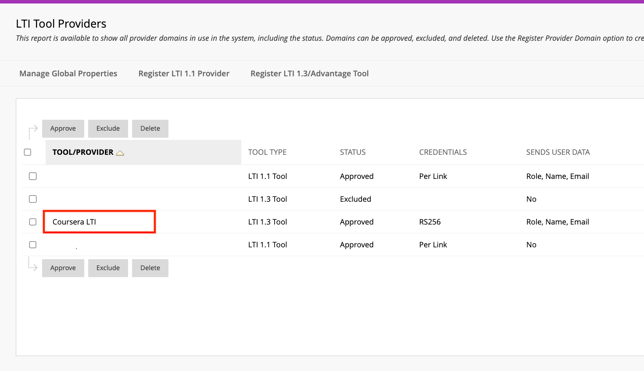Click the CREDENTIALS column header
This screenshot has width=644, height=371.
click(443, 152)
